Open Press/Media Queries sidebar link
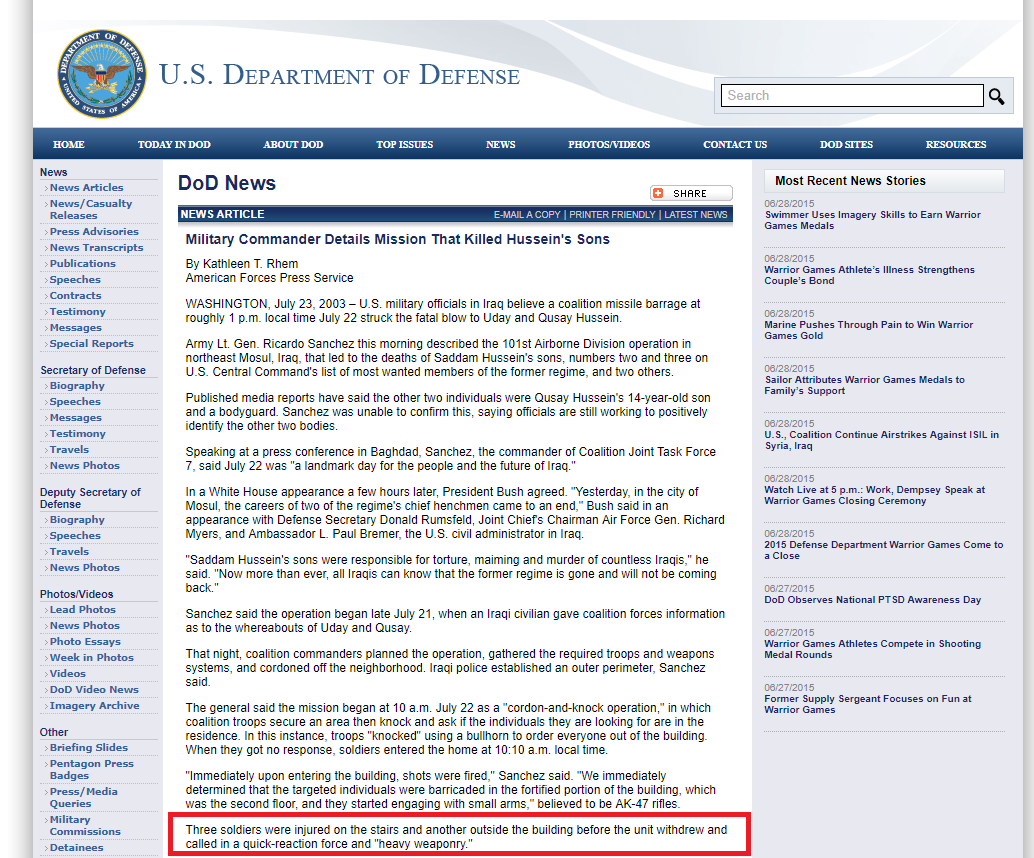 84,797
